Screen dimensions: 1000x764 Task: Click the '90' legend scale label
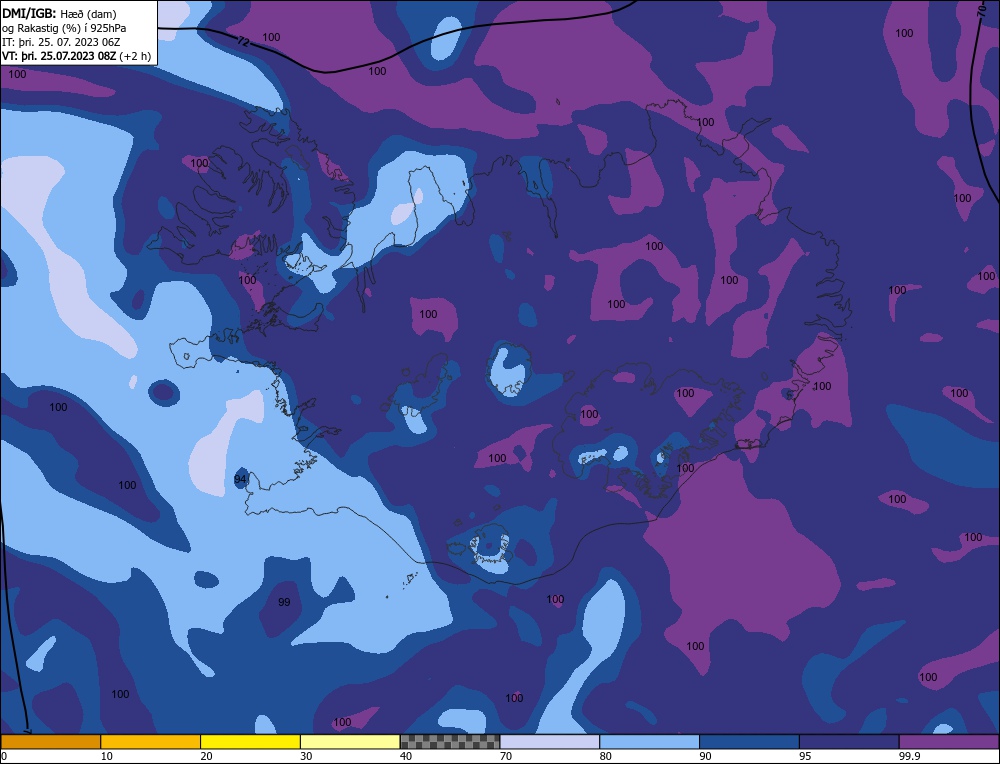(706, 756)
